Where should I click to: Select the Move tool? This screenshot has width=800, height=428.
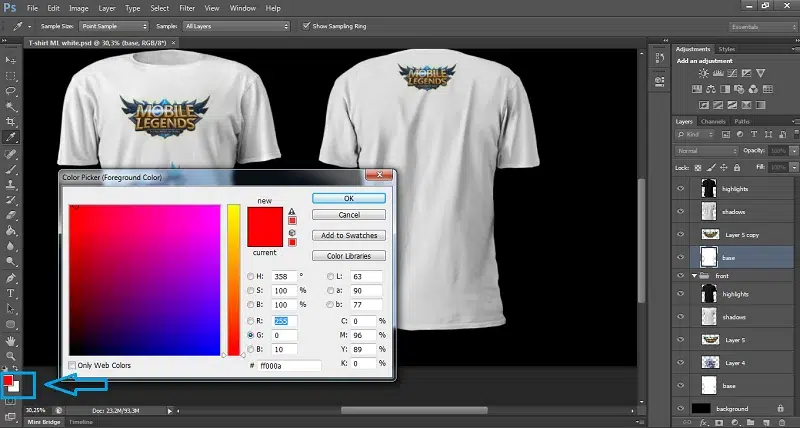coord(10,60)
